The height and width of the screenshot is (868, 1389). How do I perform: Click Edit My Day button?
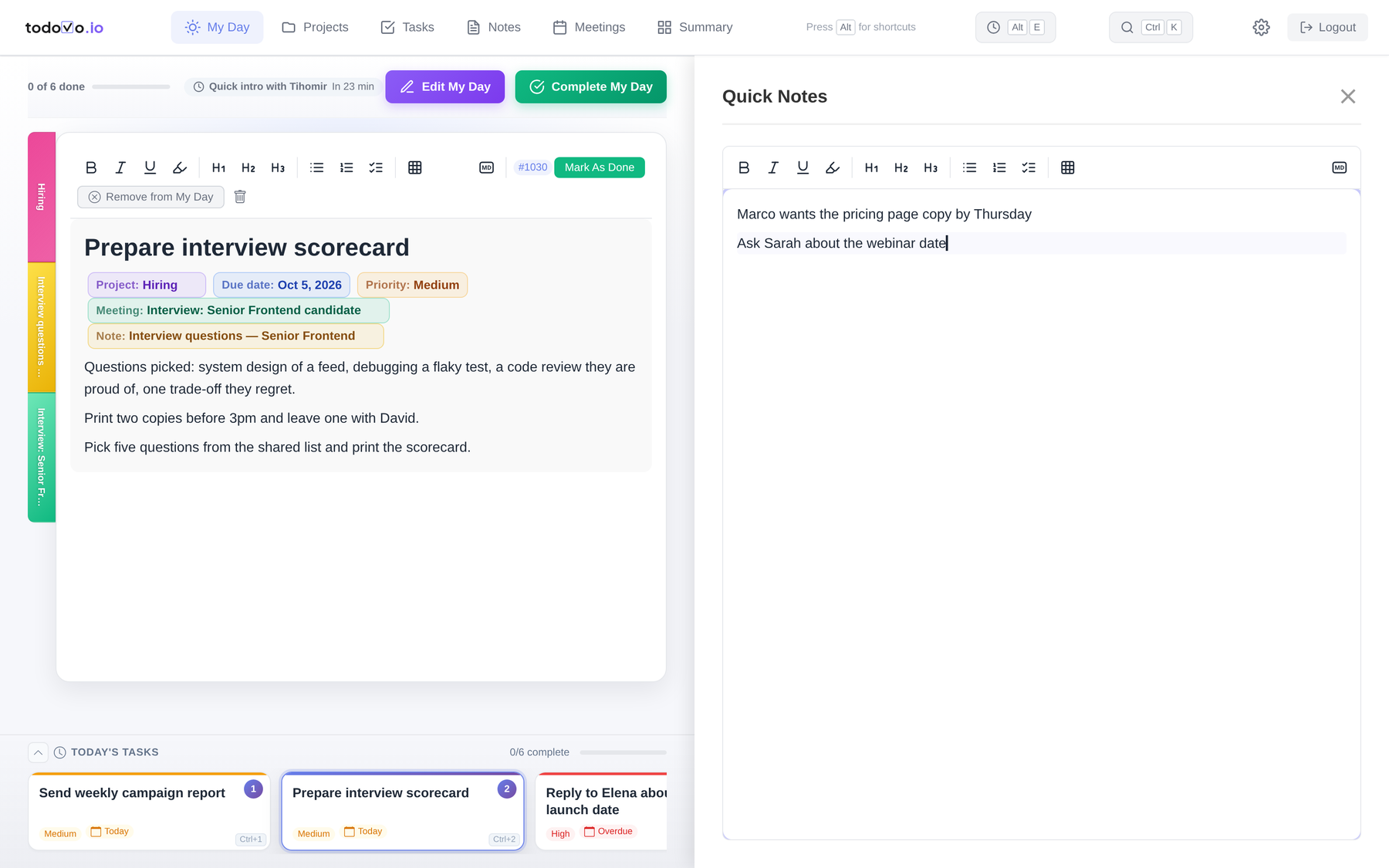pos(444,86)
